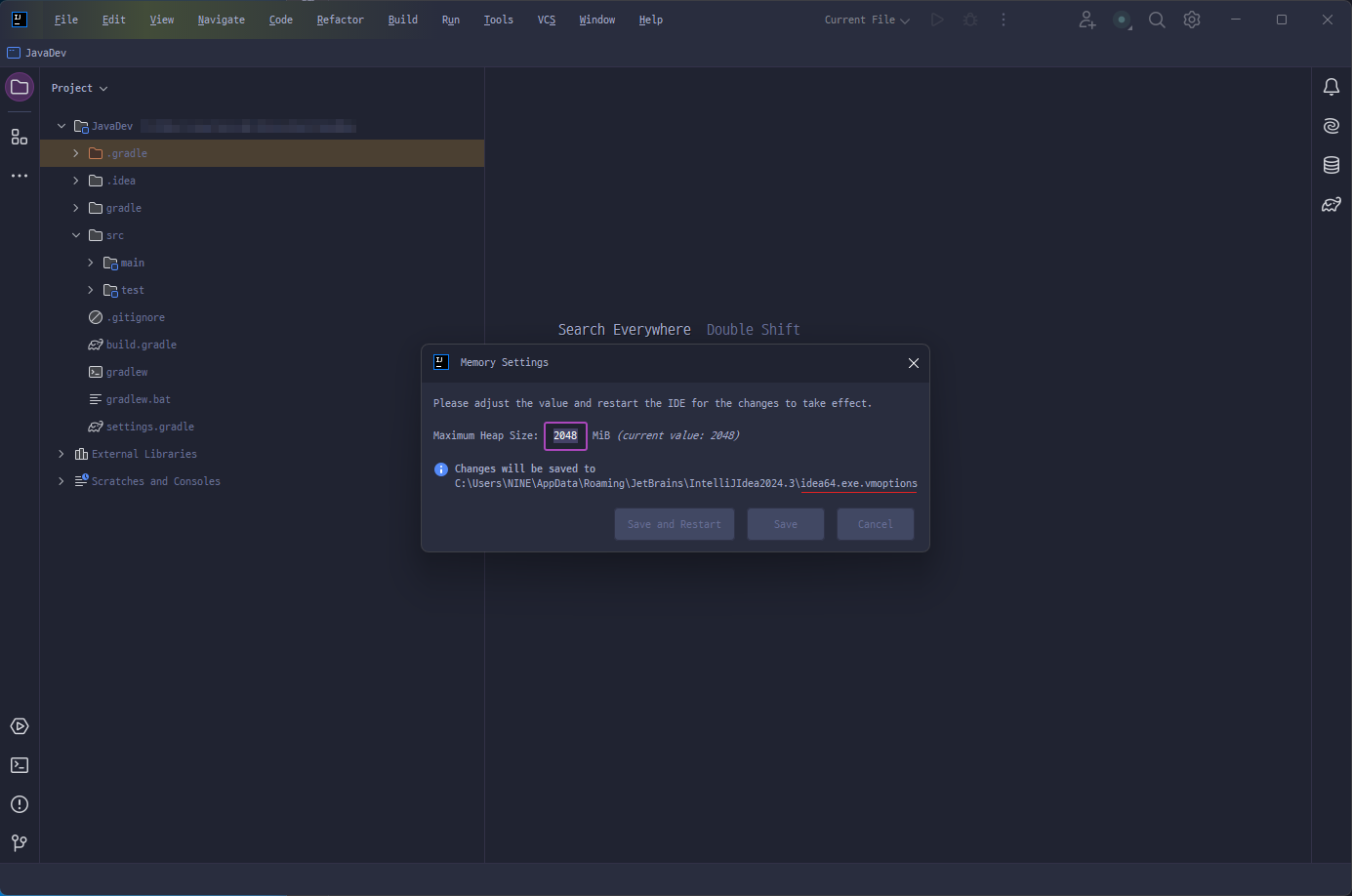Open the Git version control icon
Viewport: 1352px width, 896px height.
pos(20,842)
